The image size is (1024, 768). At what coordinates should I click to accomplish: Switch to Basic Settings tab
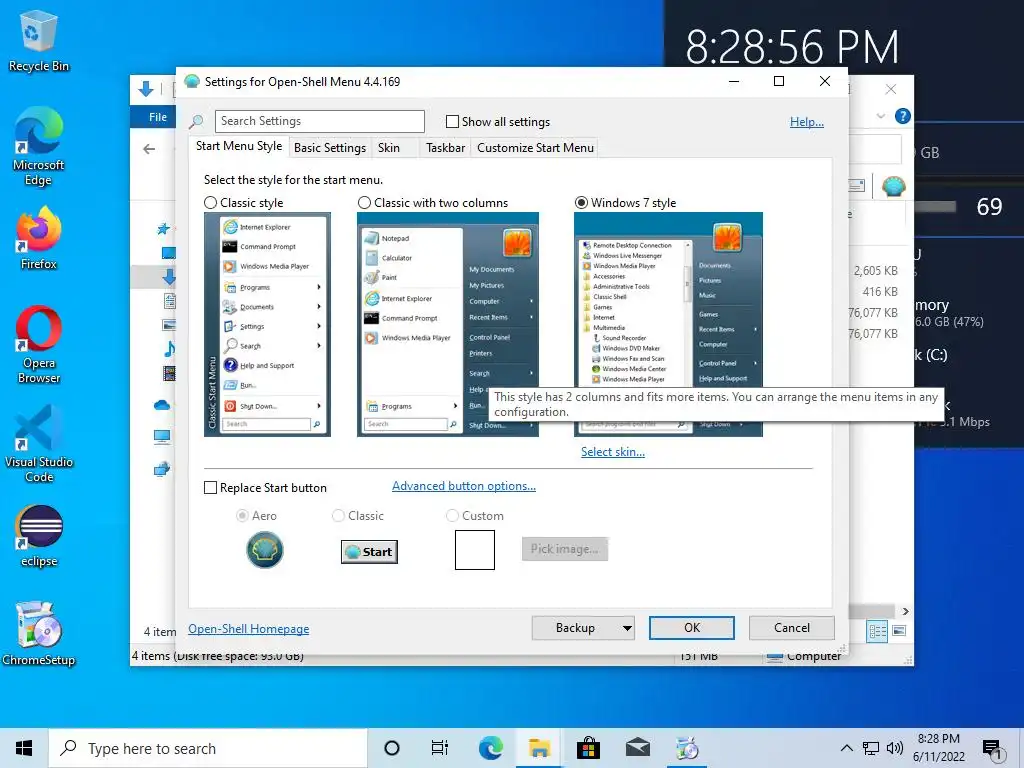[330, 148]
